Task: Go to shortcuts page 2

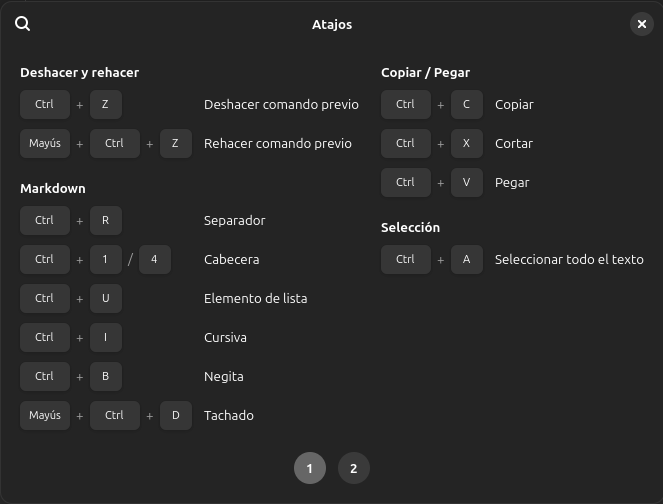Action: coord(353,468)
